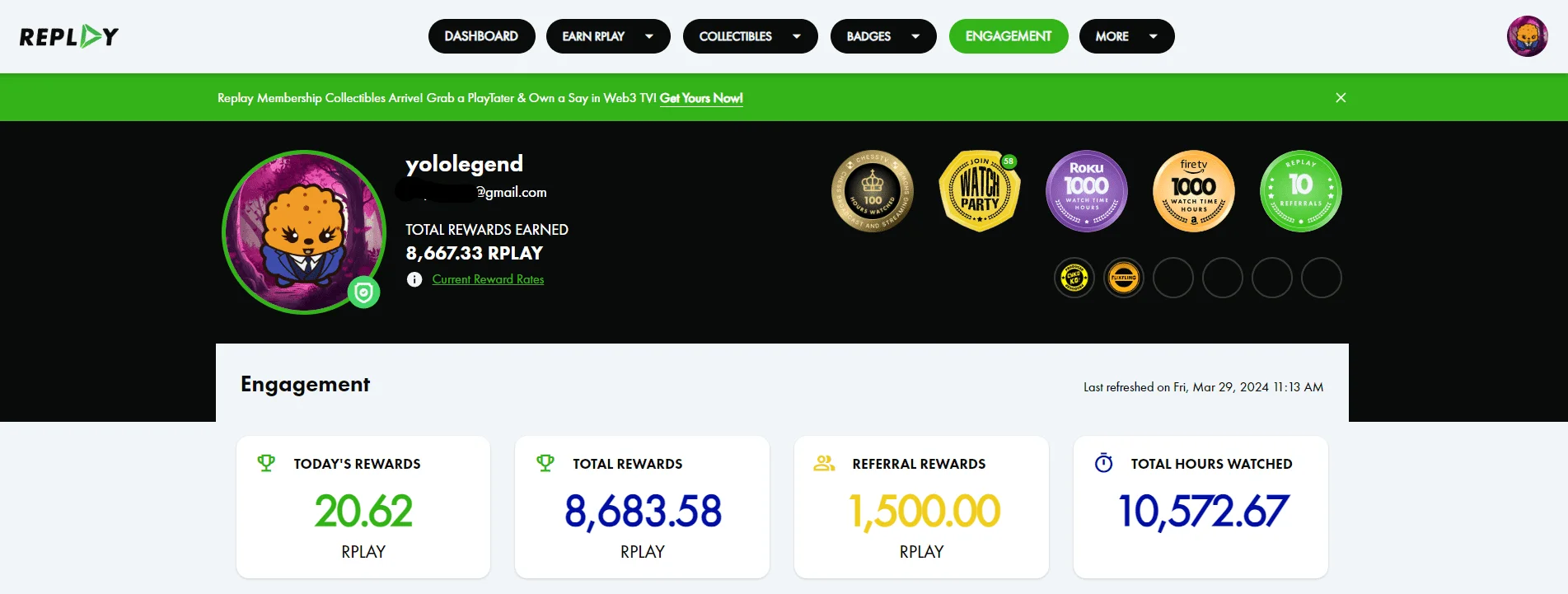Click the Replay 10 referrals badge
Image resolution: width=1568 pixels, height=594 pixels.
coord(1301,191)
